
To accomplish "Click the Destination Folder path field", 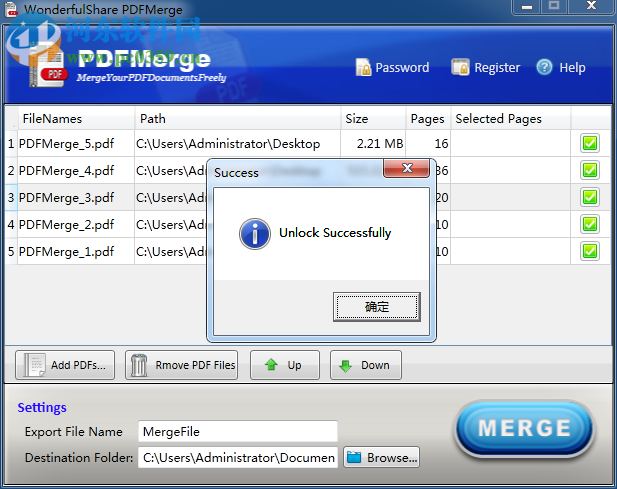I will [x=238, y=457].
